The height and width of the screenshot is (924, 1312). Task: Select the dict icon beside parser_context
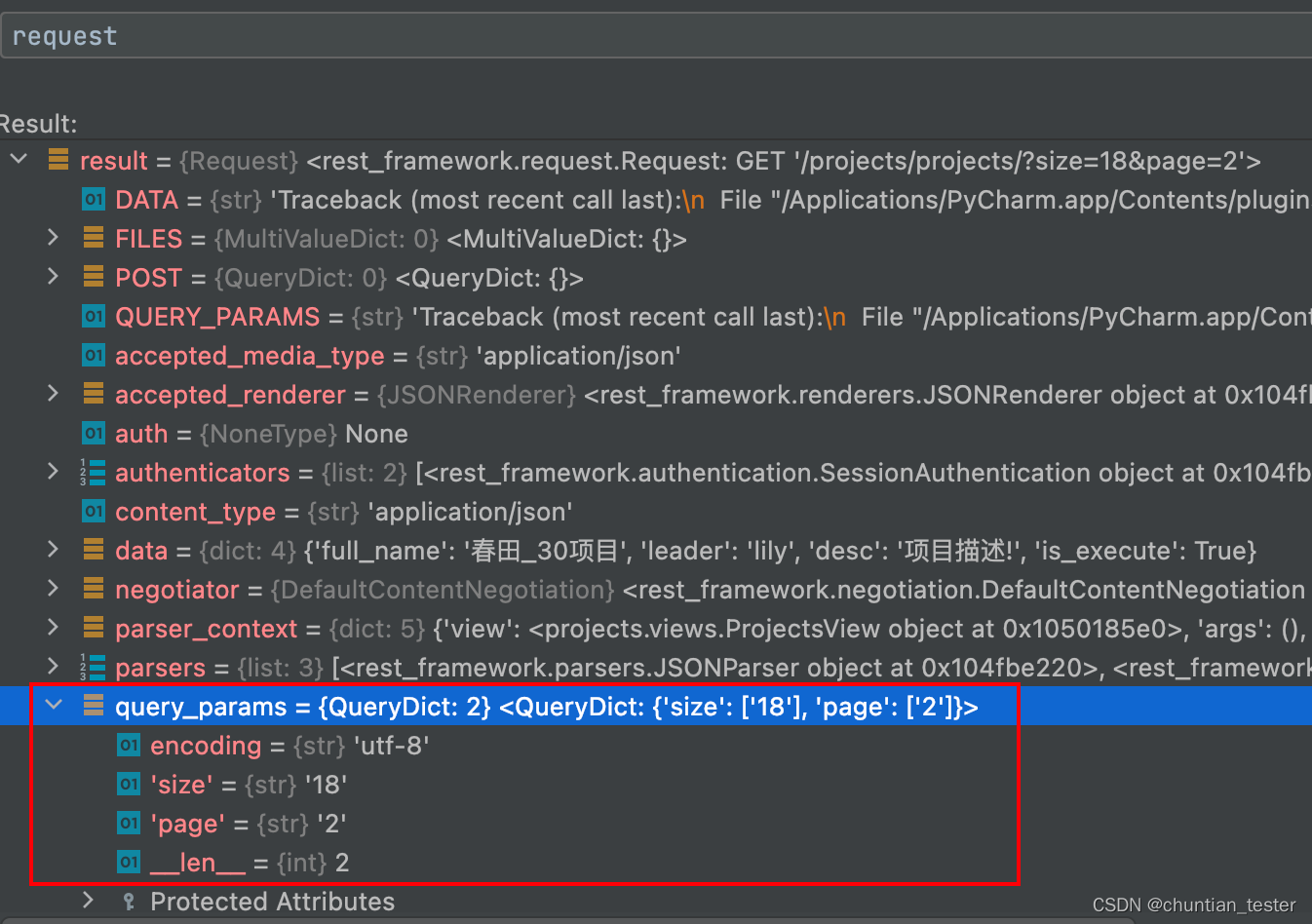point(92,628)
